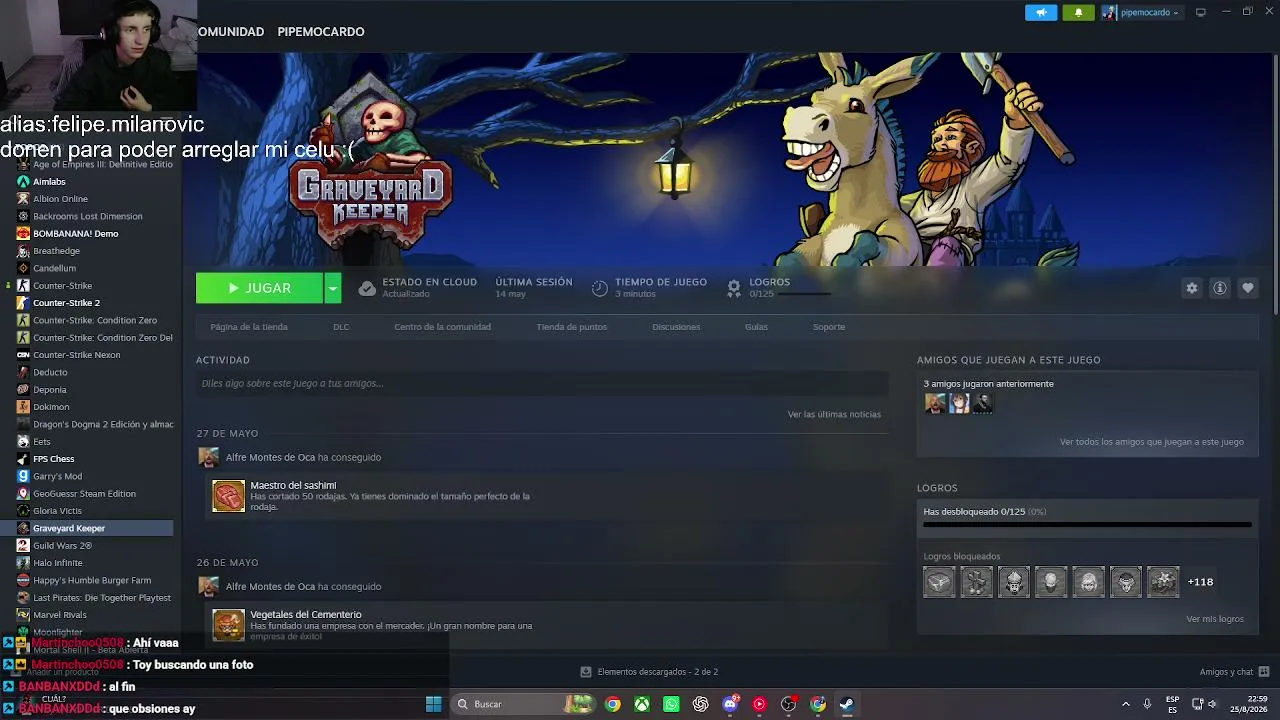Open WhatsApp from the taskbar
The height and width of the screenshot is (720, 1280).
click(671, 704)
